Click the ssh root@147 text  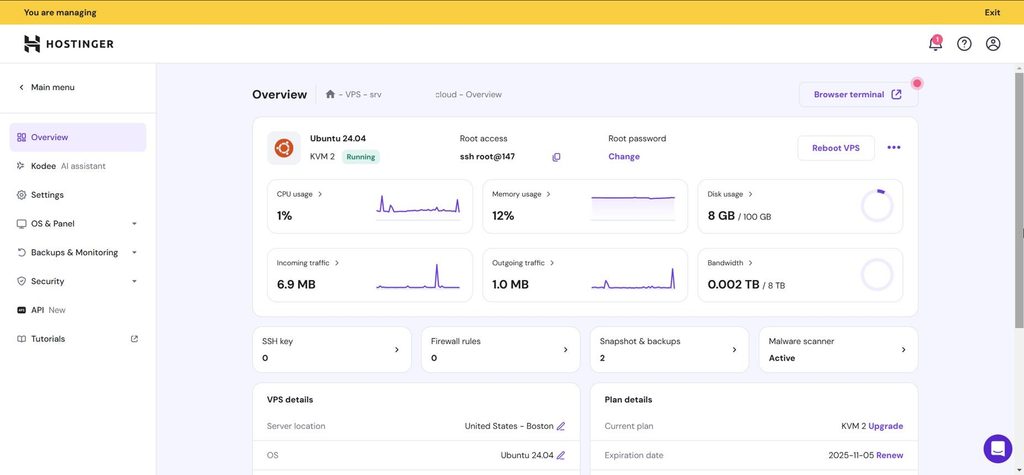pos(487,157)
